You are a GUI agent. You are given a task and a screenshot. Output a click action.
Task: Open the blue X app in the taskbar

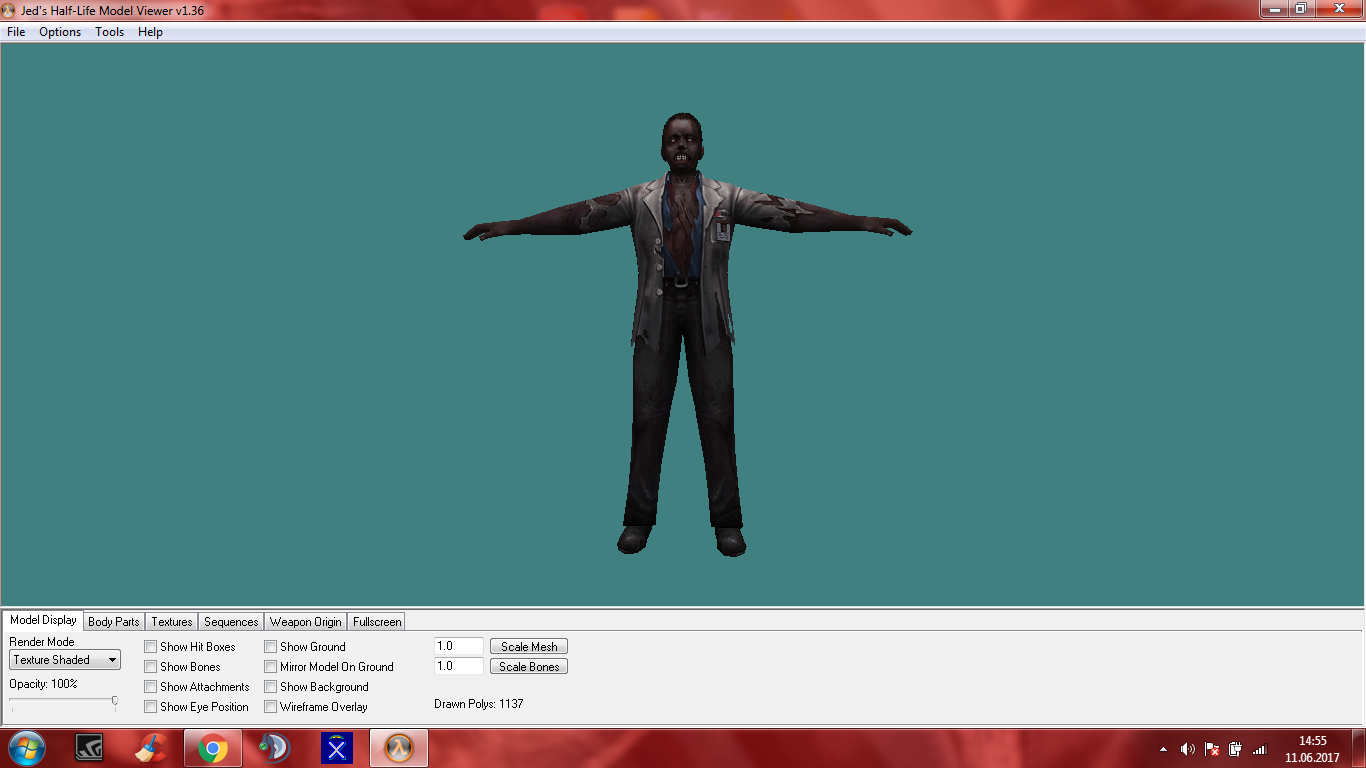coord(336,748)
